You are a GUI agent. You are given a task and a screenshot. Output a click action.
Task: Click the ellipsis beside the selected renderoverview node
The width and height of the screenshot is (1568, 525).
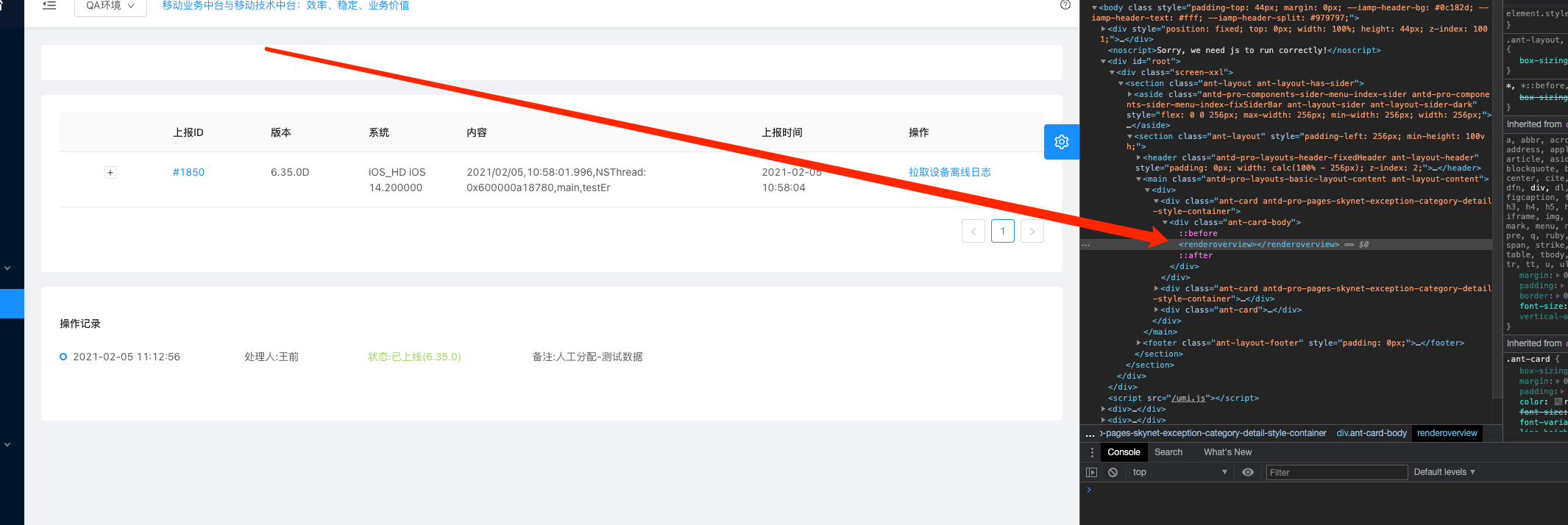tap(1086, 245)
